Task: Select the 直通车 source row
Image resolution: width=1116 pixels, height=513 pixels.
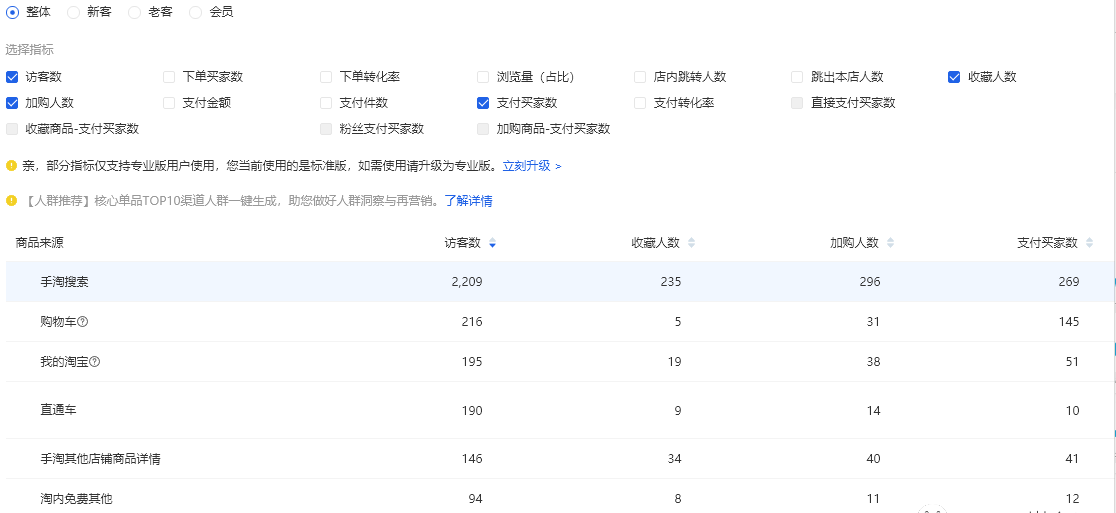Action: pos(558,410)
